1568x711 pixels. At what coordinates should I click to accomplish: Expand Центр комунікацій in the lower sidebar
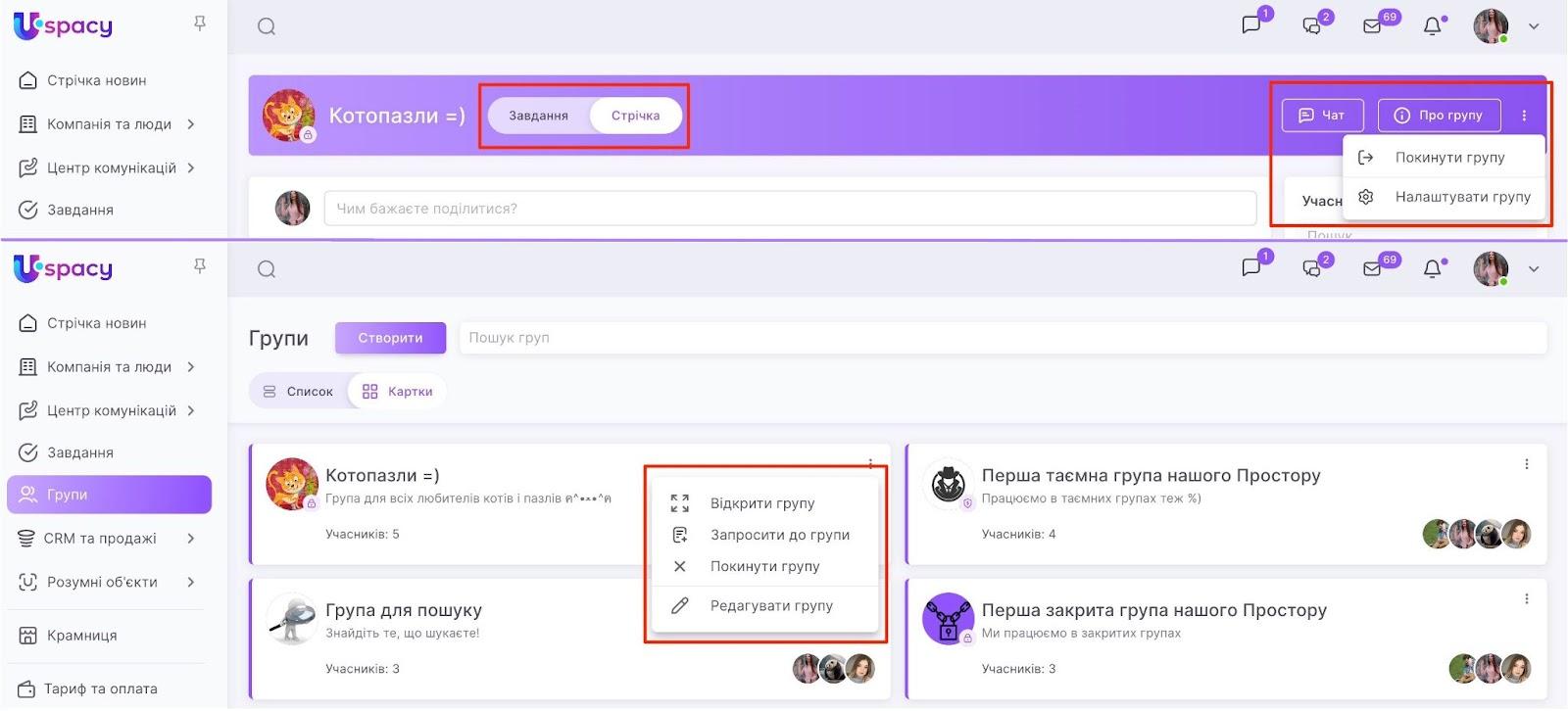click(x=191, y=410)
